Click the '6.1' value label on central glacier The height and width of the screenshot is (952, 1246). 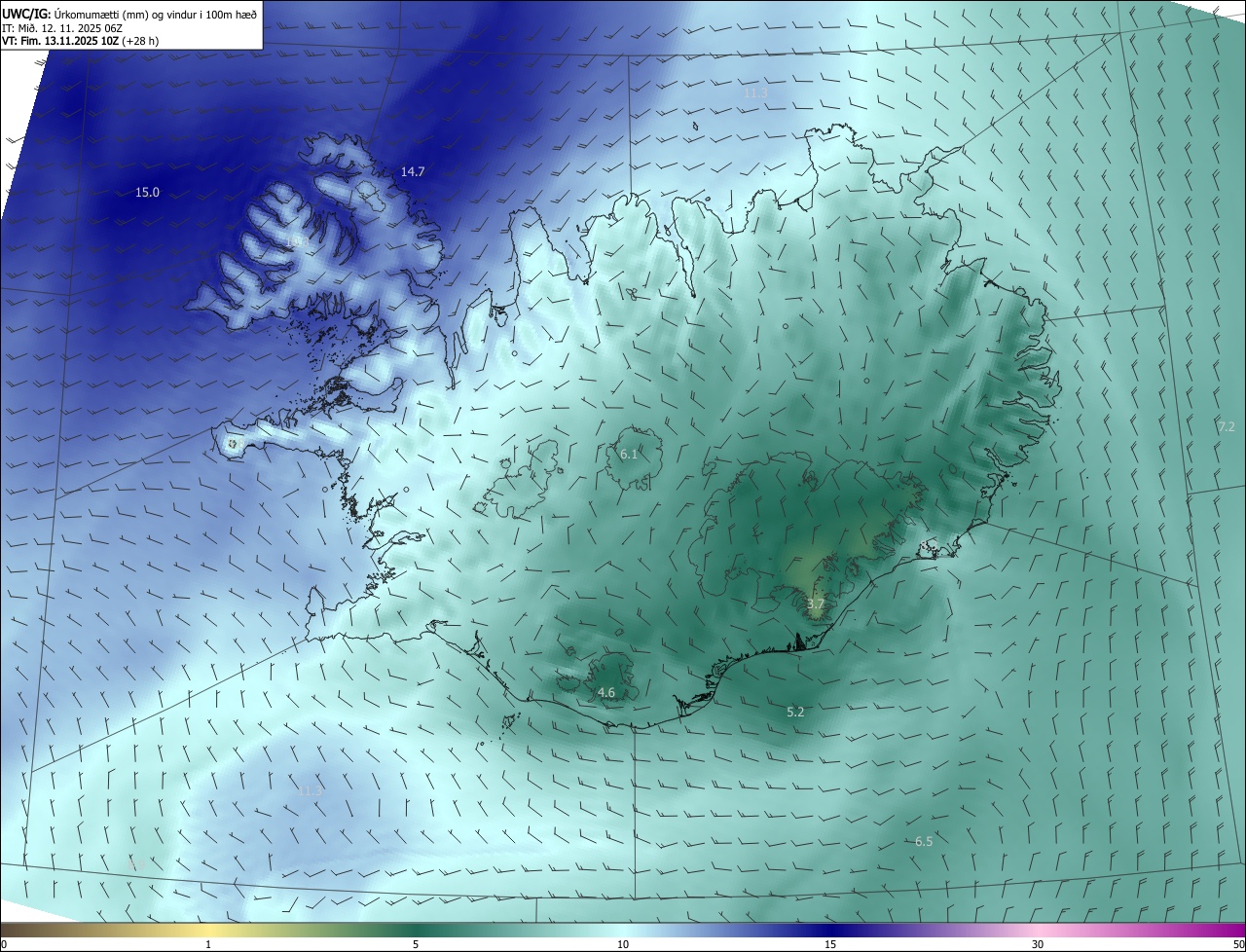629,454
